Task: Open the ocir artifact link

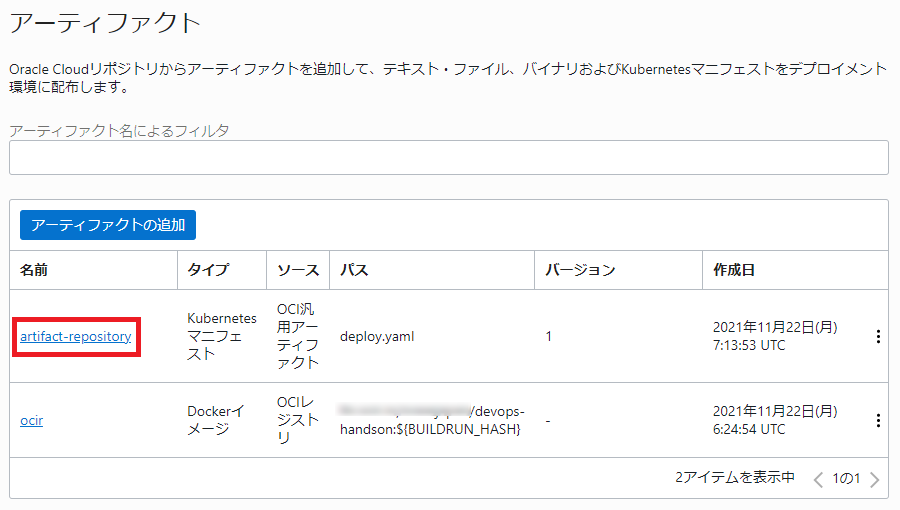Action: 31,421
